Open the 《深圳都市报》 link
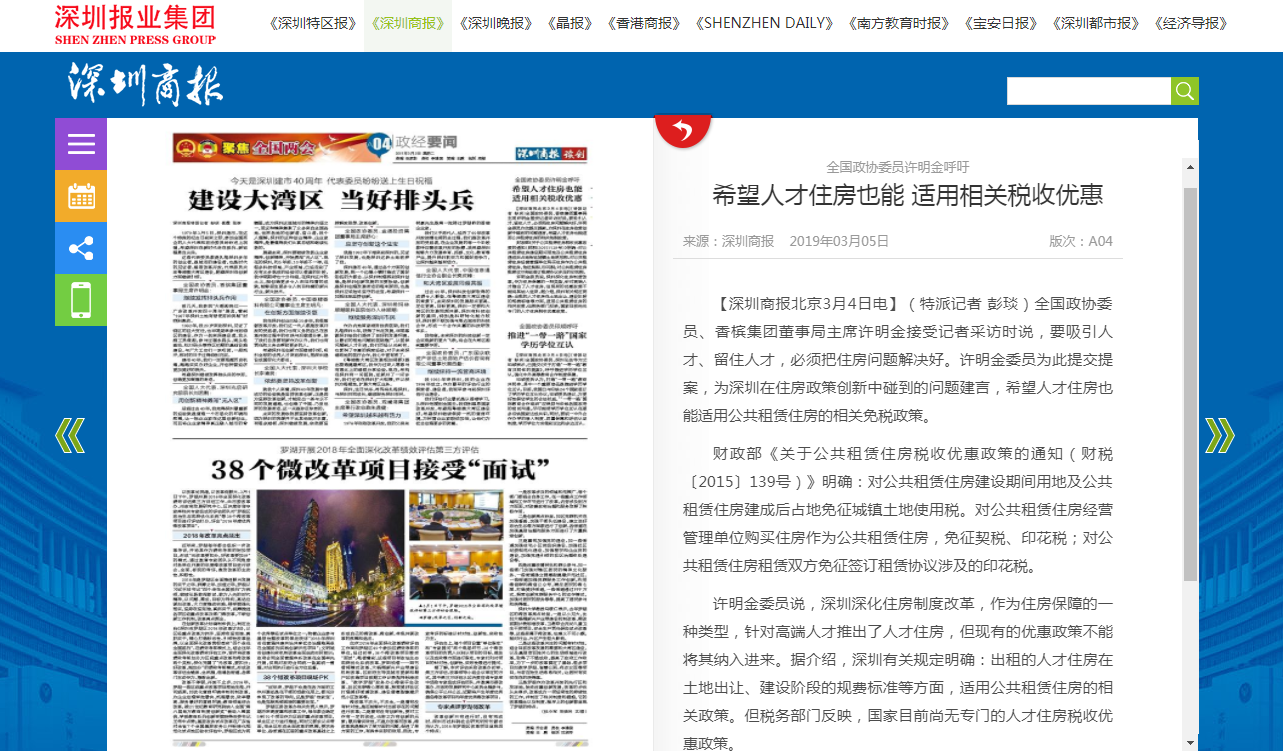This screenshot has width=1283, height=751. coord(1096,24)
